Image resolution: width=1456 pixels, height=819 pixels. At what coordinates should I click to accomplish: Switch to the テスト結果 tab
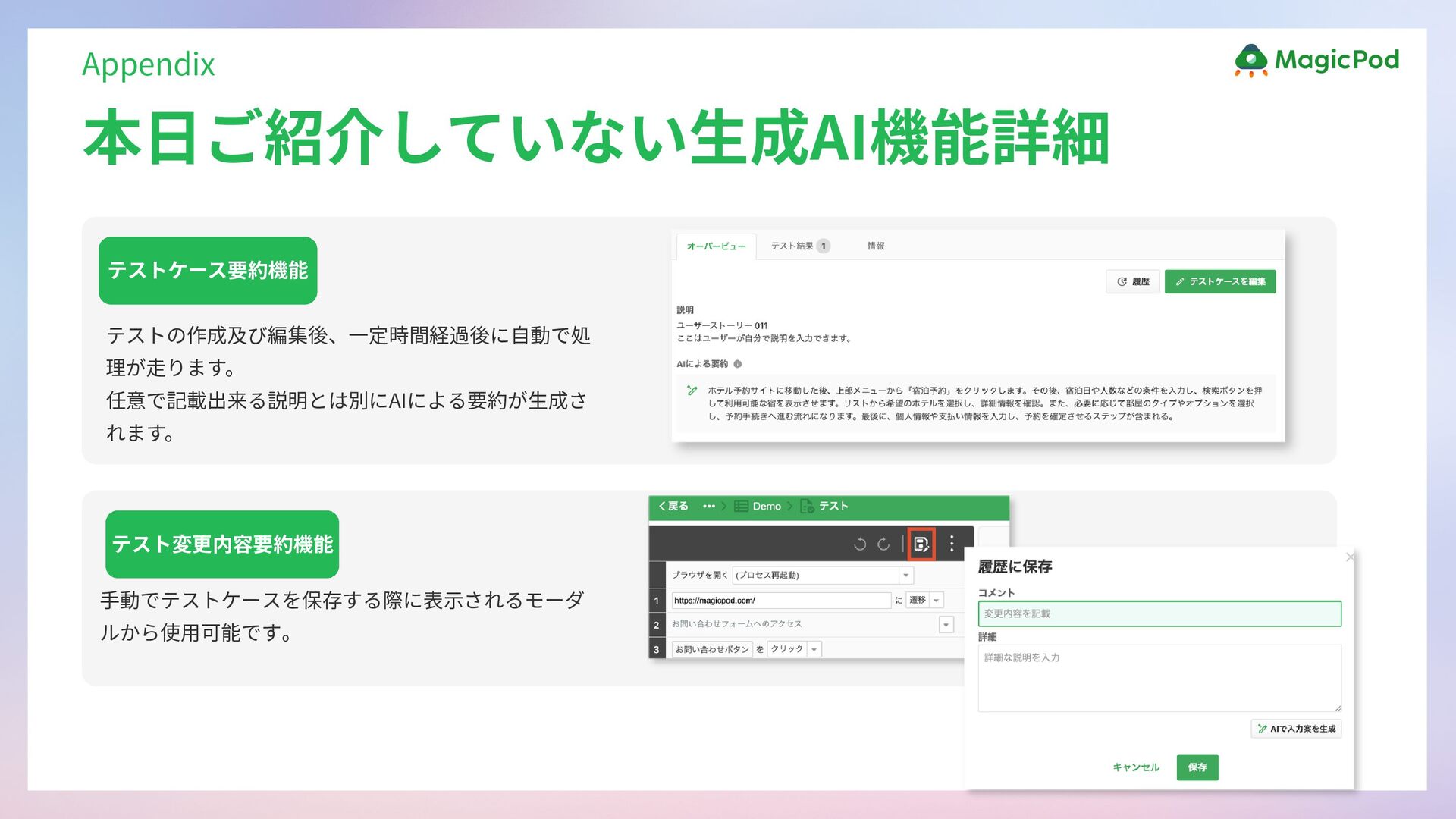tap(799, 246)
